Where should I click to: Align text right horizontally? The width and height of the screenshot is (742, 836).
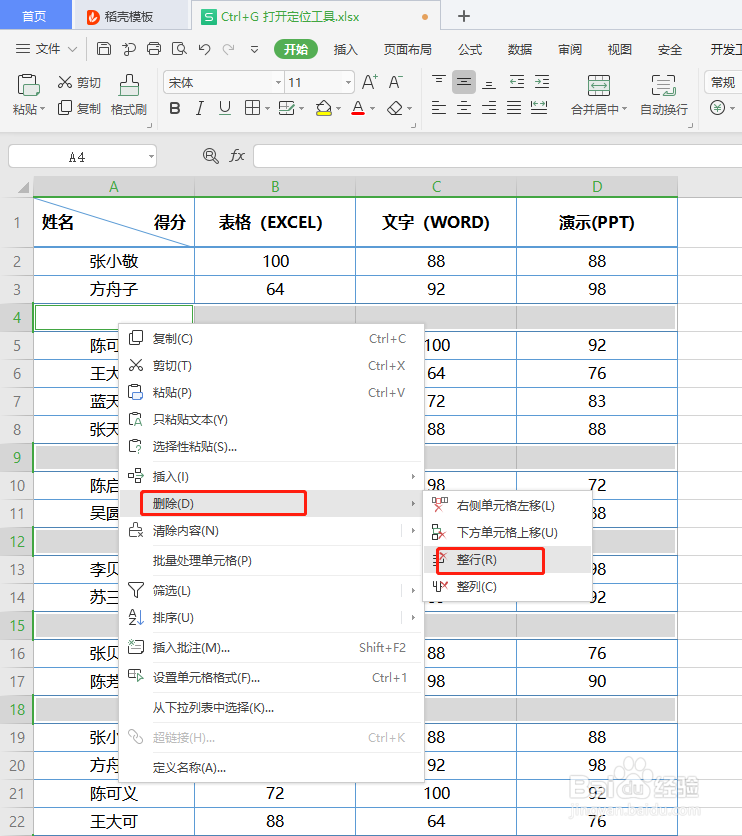pyautogui.click(x=489, y=108)
